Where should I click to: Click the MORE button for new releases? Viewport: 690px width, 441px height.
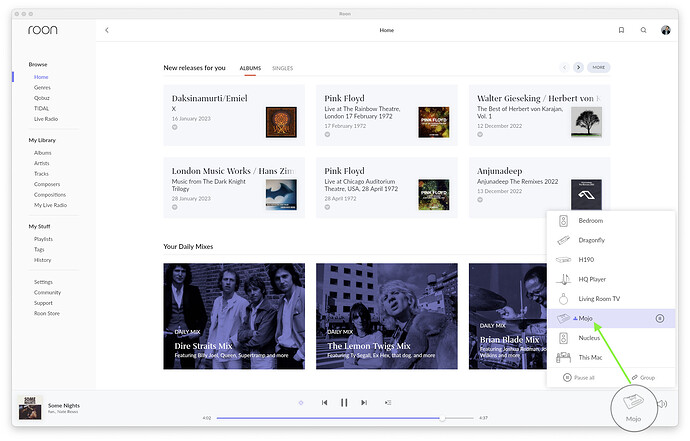(598, 67)
